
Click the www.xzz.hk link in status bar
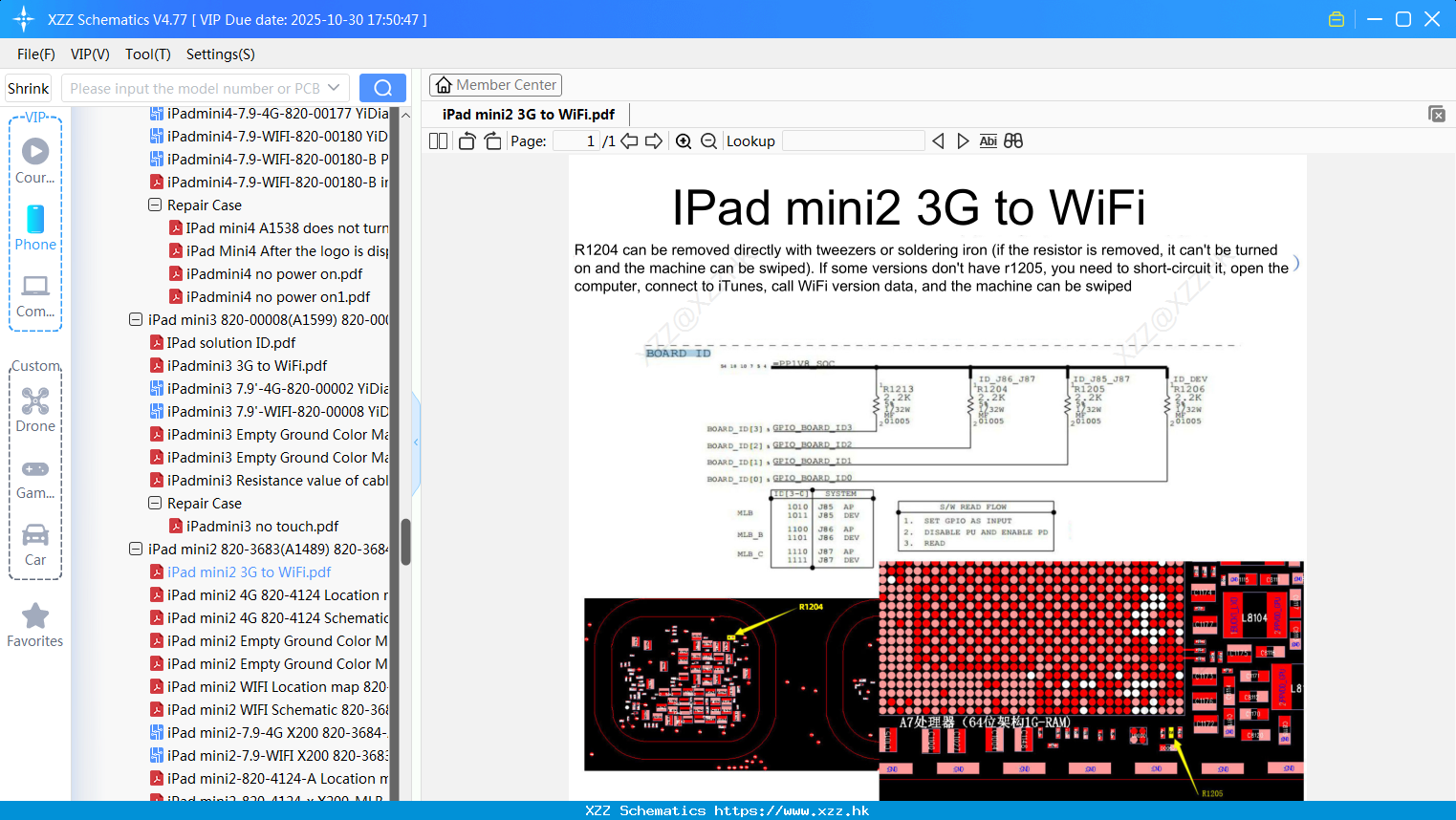point(792,810)
